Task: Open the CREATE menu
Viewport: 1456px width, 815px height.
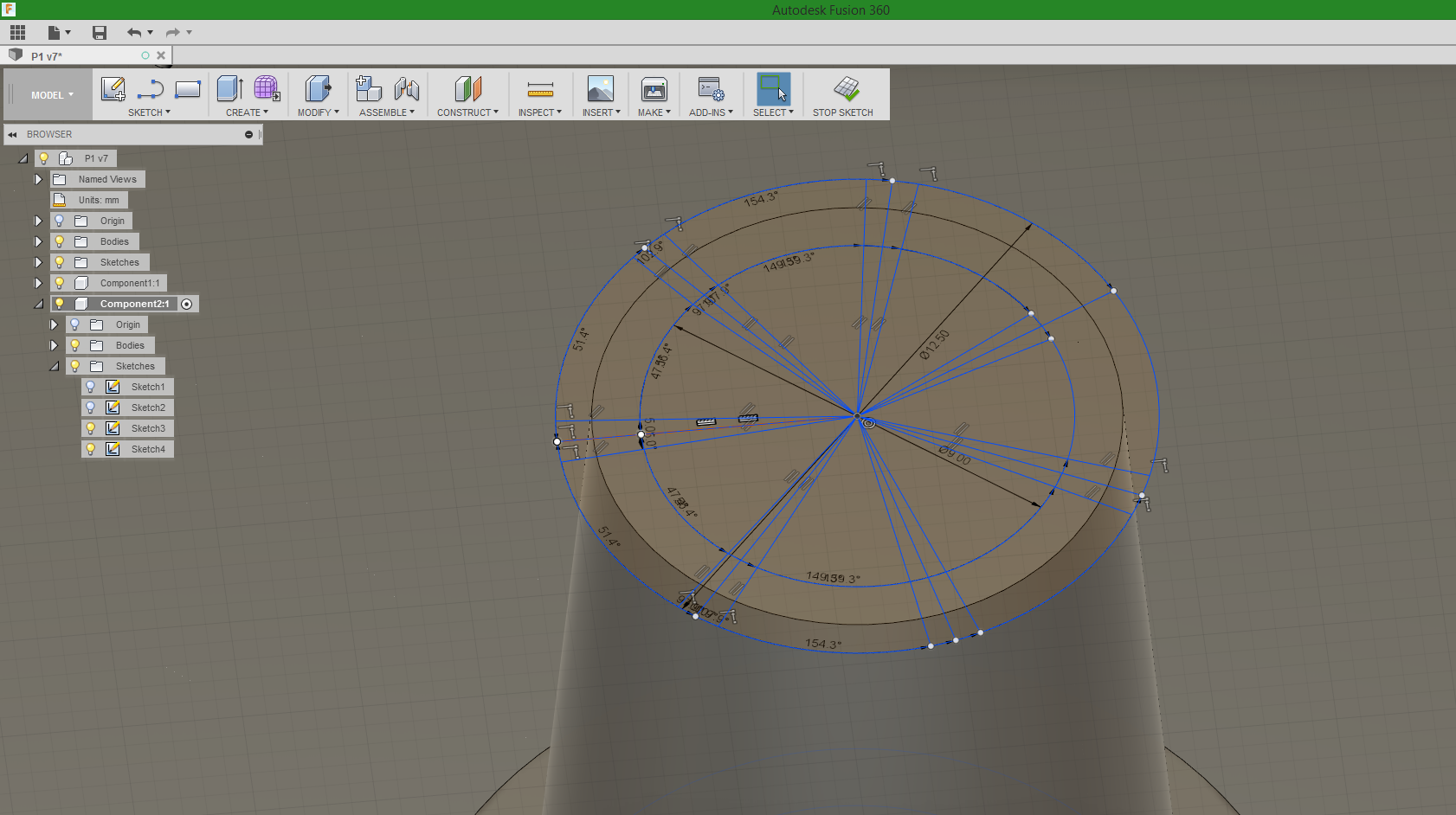Action: tap(247, 112)
